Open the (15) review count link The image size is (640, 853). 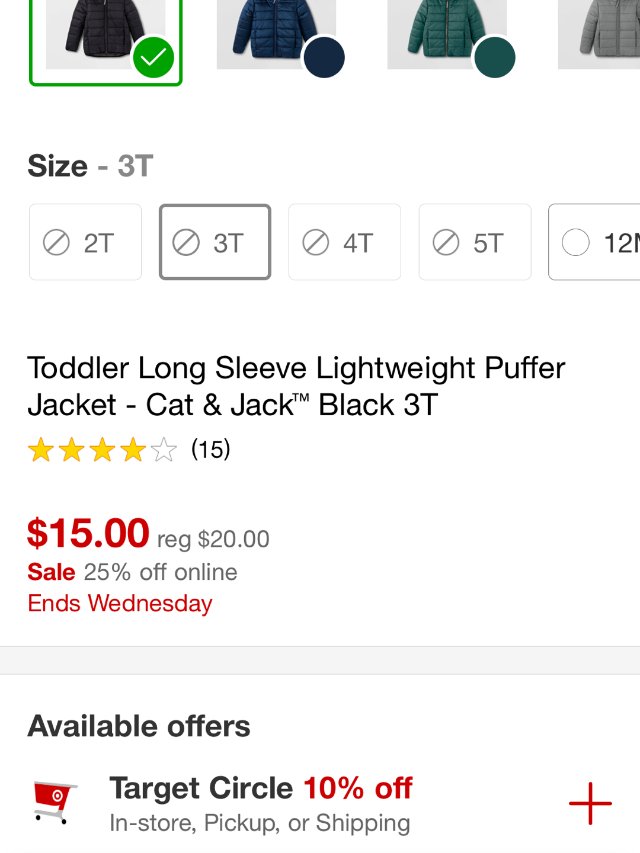tap(210, 450)
